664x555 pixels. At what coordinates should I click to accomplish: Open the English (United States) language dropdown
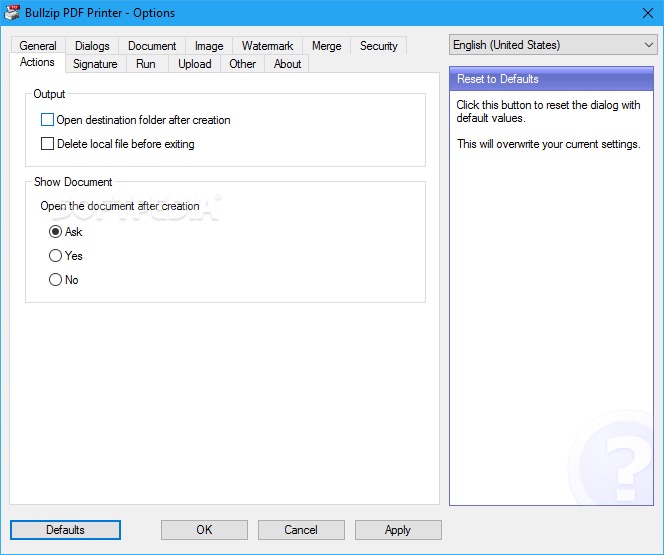(x=553, y=45)
